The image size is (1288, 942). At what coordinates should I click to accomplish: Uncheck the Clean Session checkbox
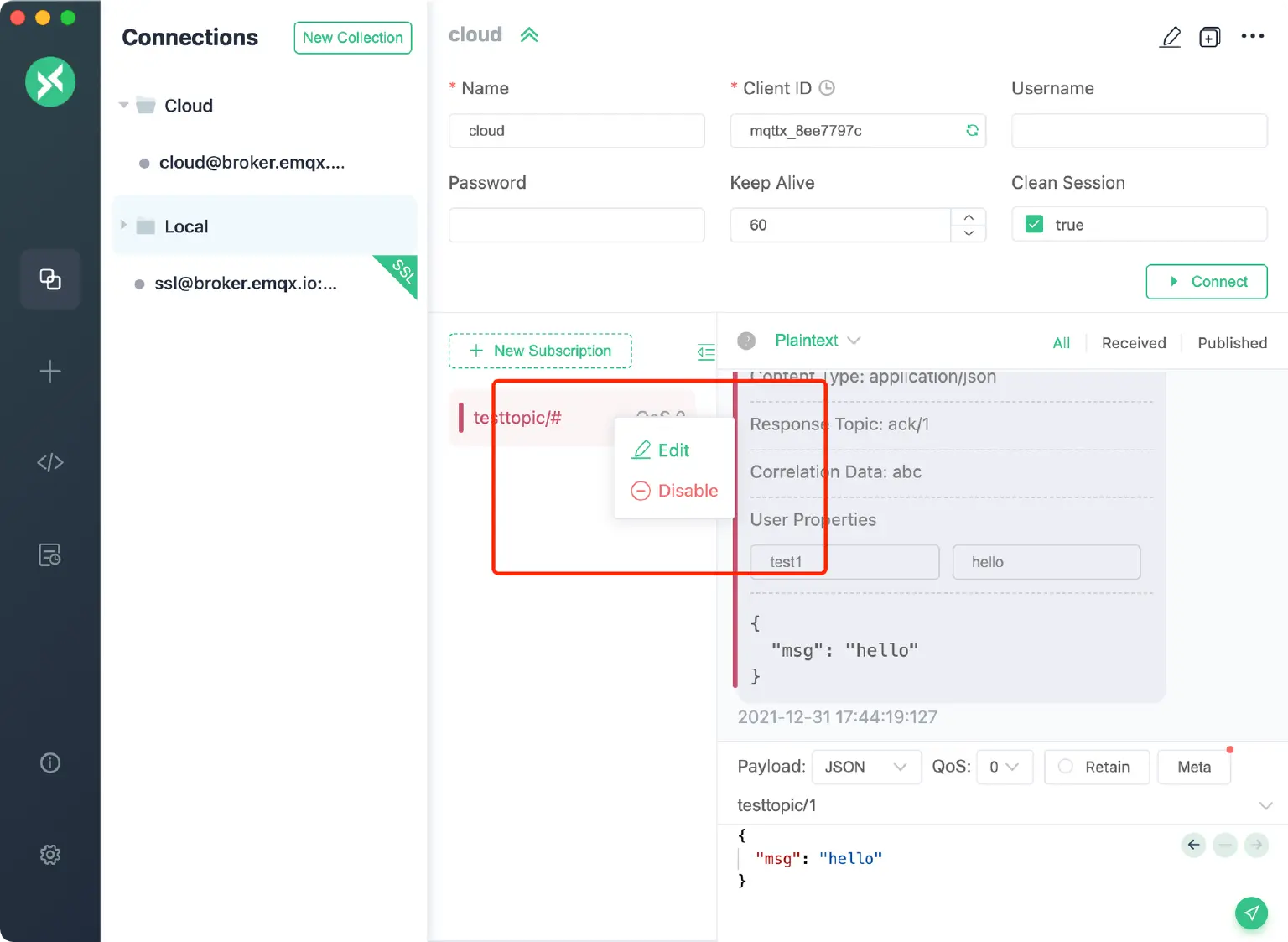tap(1033, 224)
